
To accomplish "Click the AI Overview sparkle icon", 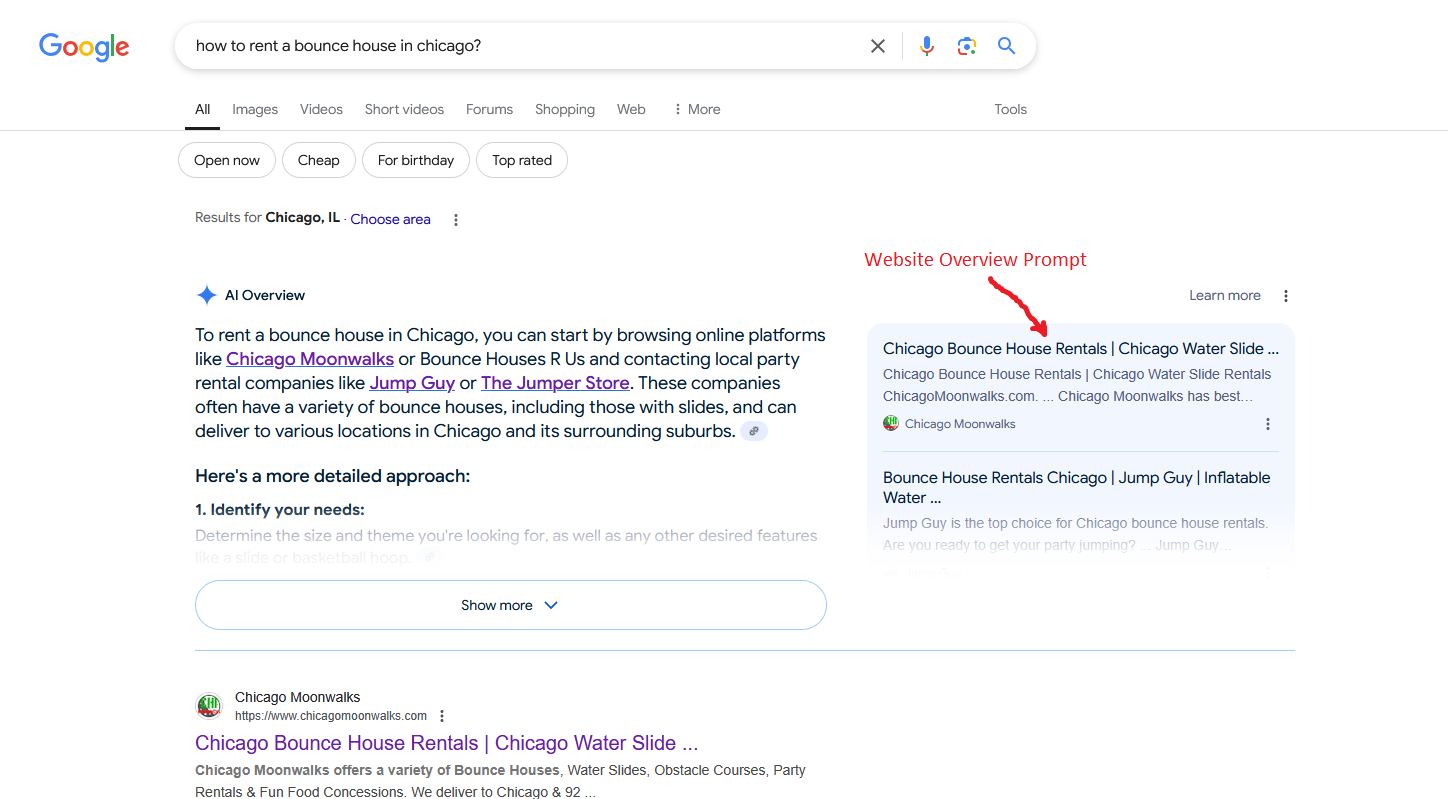I will 207,295.
